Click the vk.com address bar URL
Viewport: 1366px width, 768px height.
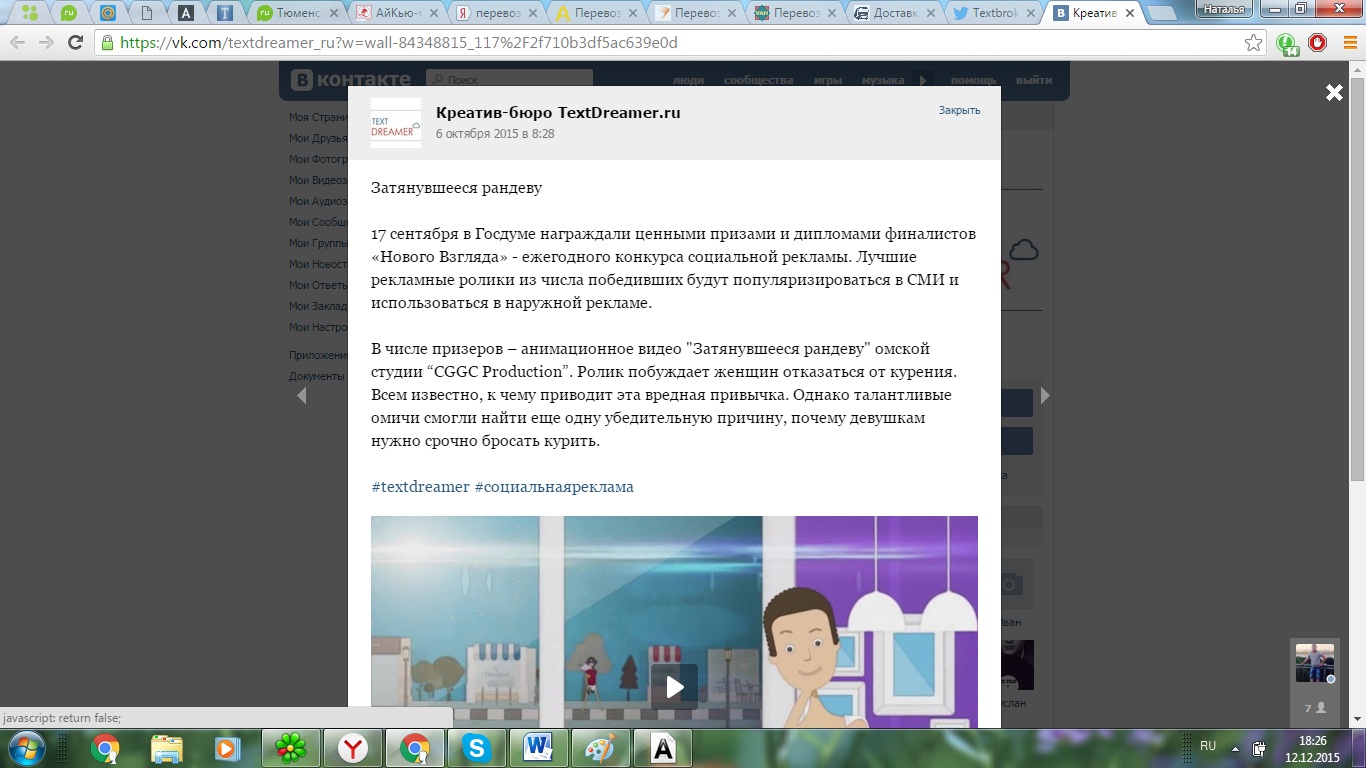pyautogui.click(x=400, y=43)
